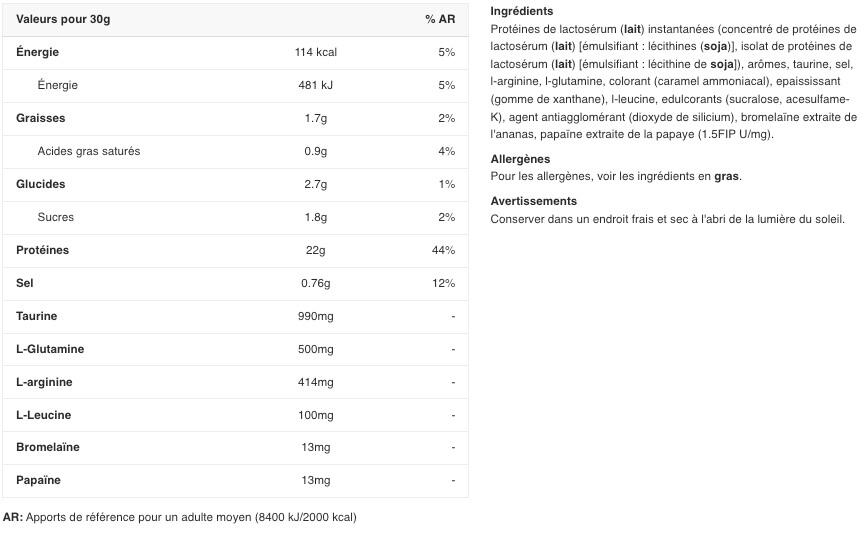Select the 'Sel' row label
The height and width of the screenshot is (533, 866).
pos(25,283)
